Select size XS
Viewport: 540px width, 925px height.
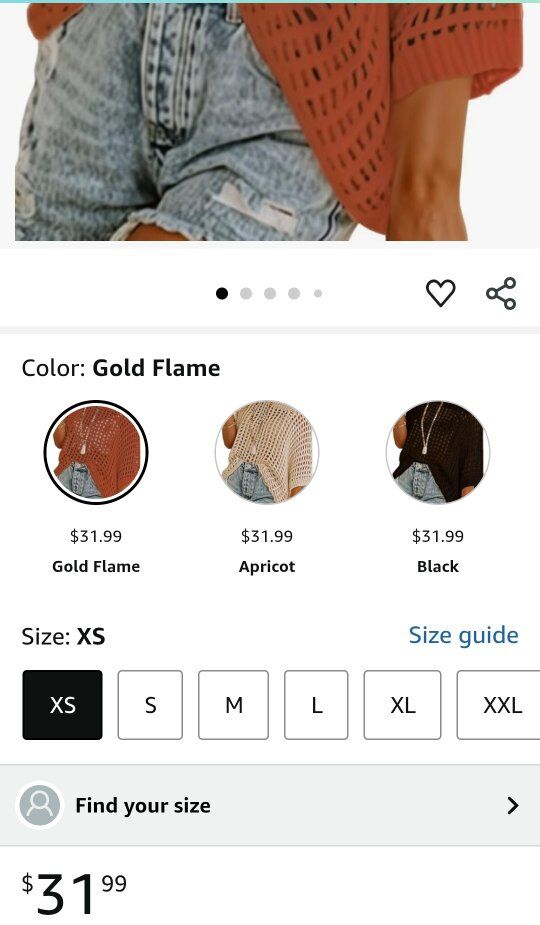point(63,704)
